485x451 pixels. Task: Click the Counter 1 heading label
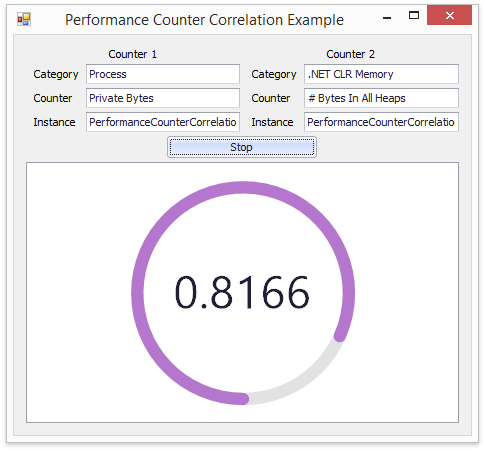tap(132, 54)
